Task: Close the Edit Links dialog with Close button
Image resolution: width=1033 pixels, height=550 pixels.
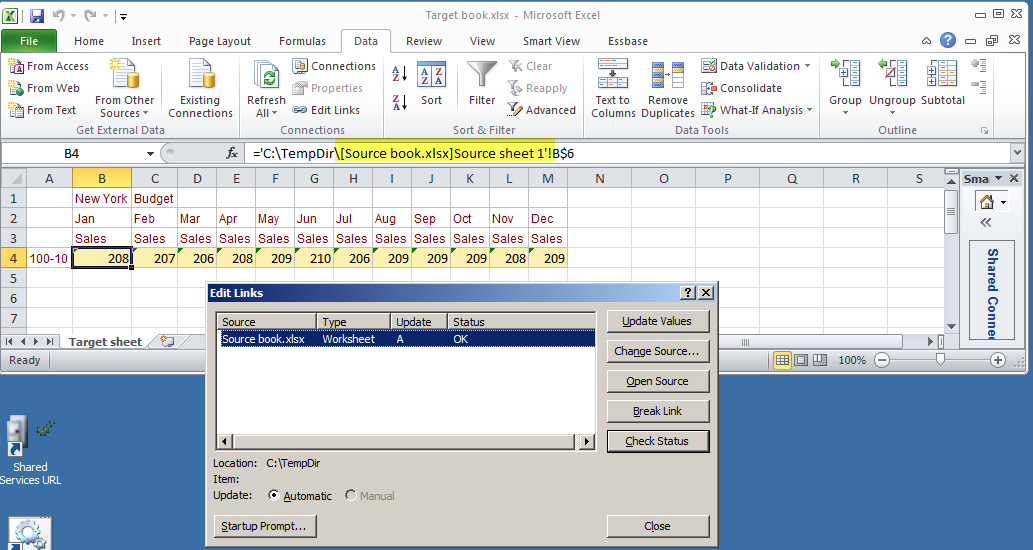Action: coord(657,526)
